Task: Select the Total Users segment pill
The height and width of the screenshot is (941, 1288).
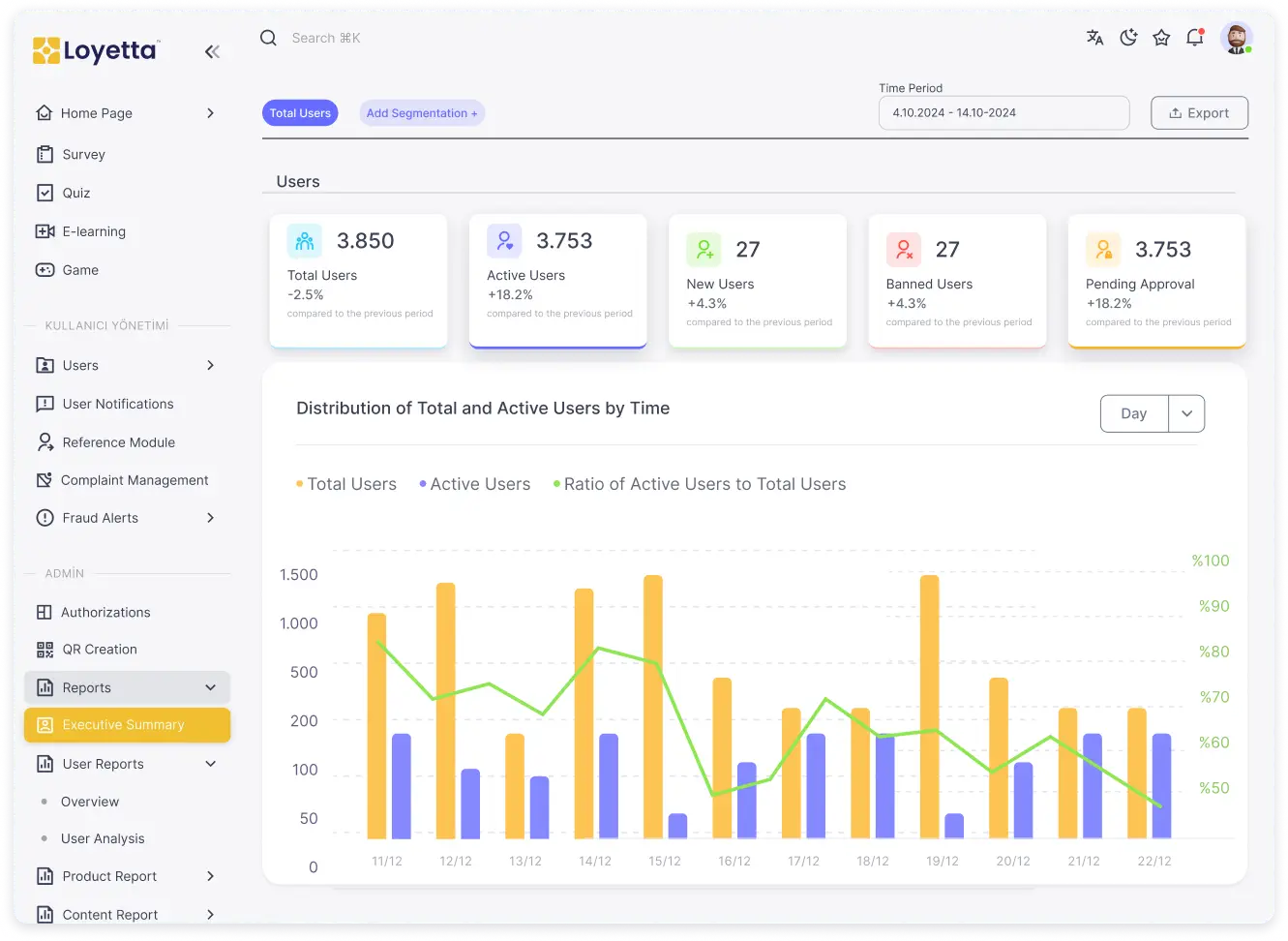Action: [x=300, y=113]
